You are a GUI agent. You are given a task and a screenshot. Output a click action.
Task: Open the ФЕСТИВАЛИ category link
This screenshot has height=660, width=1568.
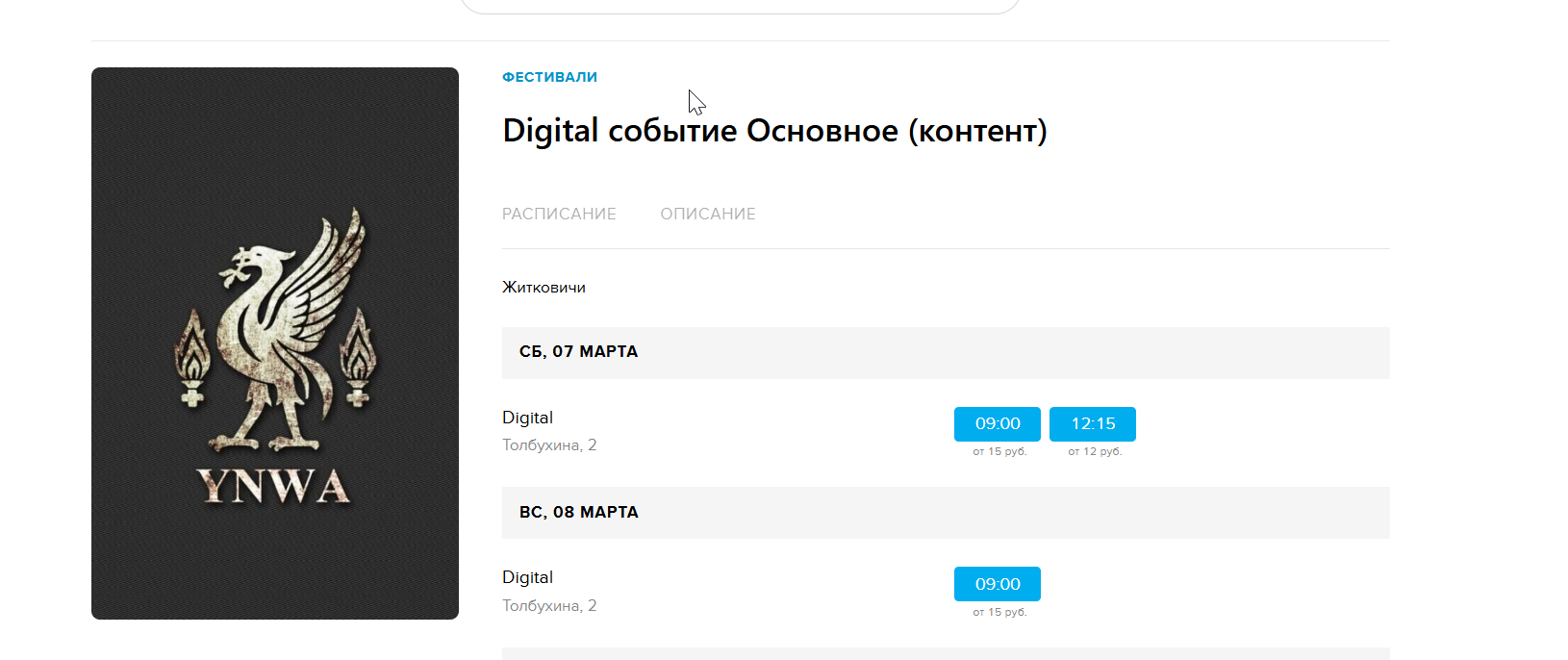coord(549,77)
